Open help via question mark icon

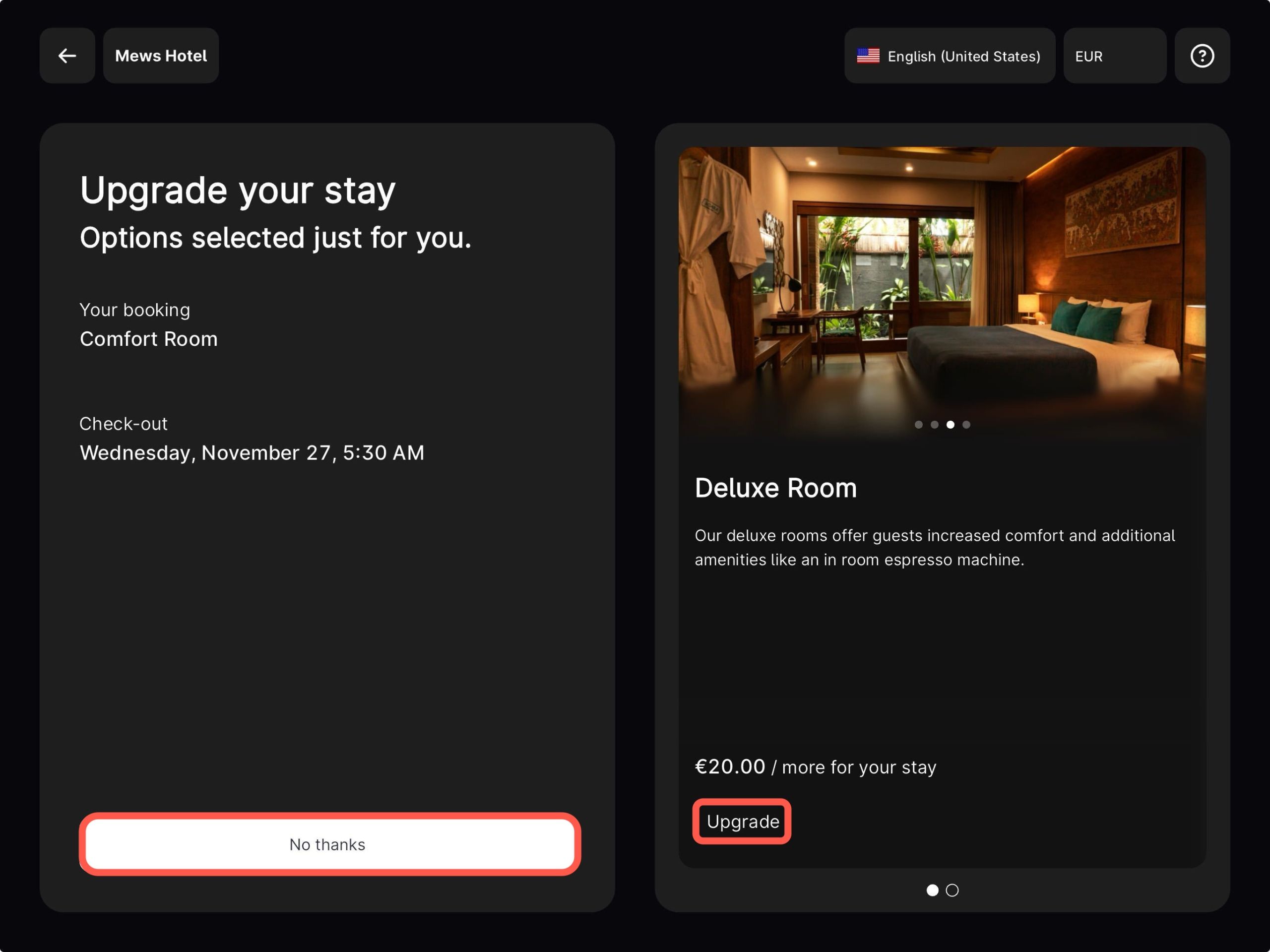coord(1202,56)
